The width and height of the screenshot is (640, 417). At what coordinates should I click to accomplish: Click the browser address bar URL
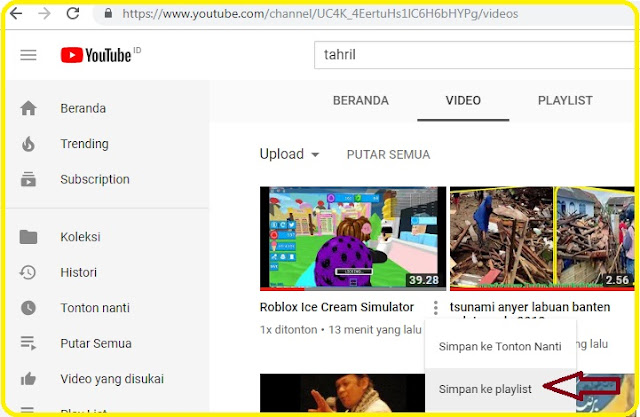pyautogui.click(x=320, y=14)
